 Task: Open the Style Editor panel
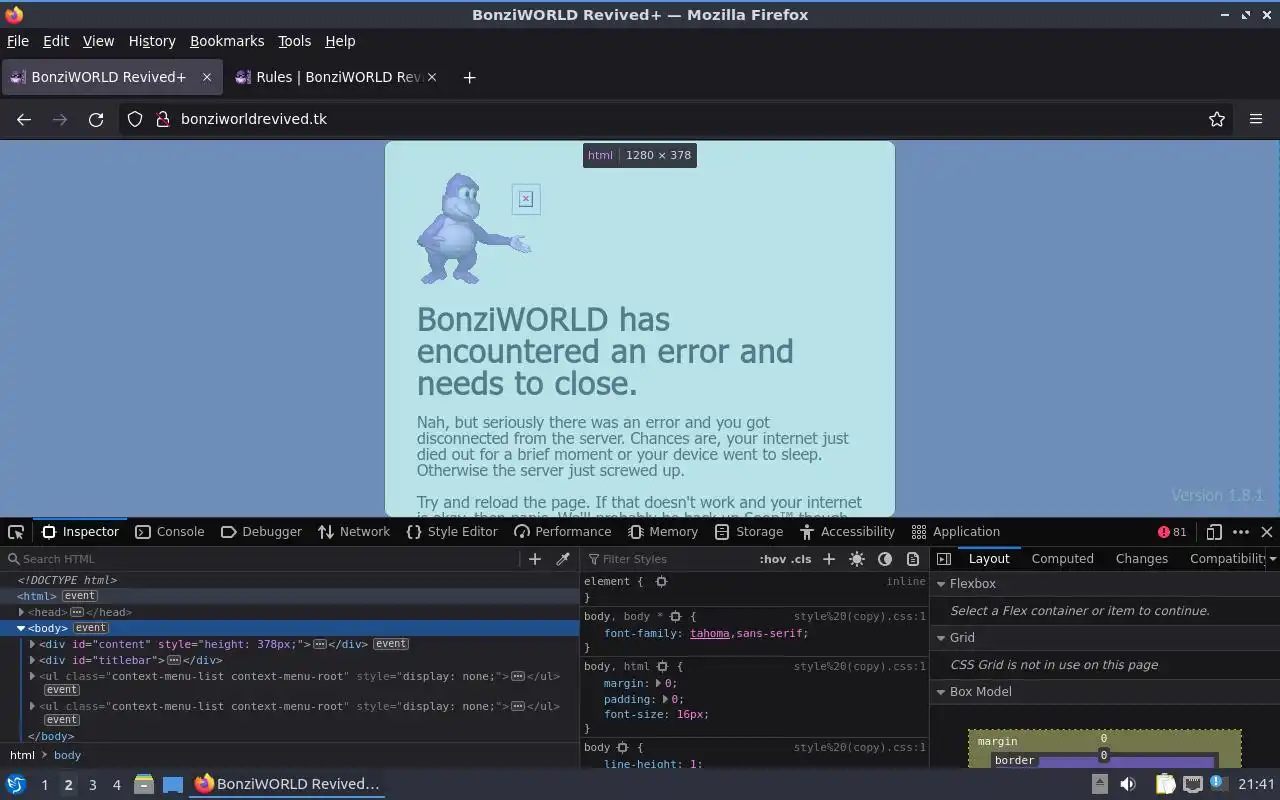(x=452, y=532)
